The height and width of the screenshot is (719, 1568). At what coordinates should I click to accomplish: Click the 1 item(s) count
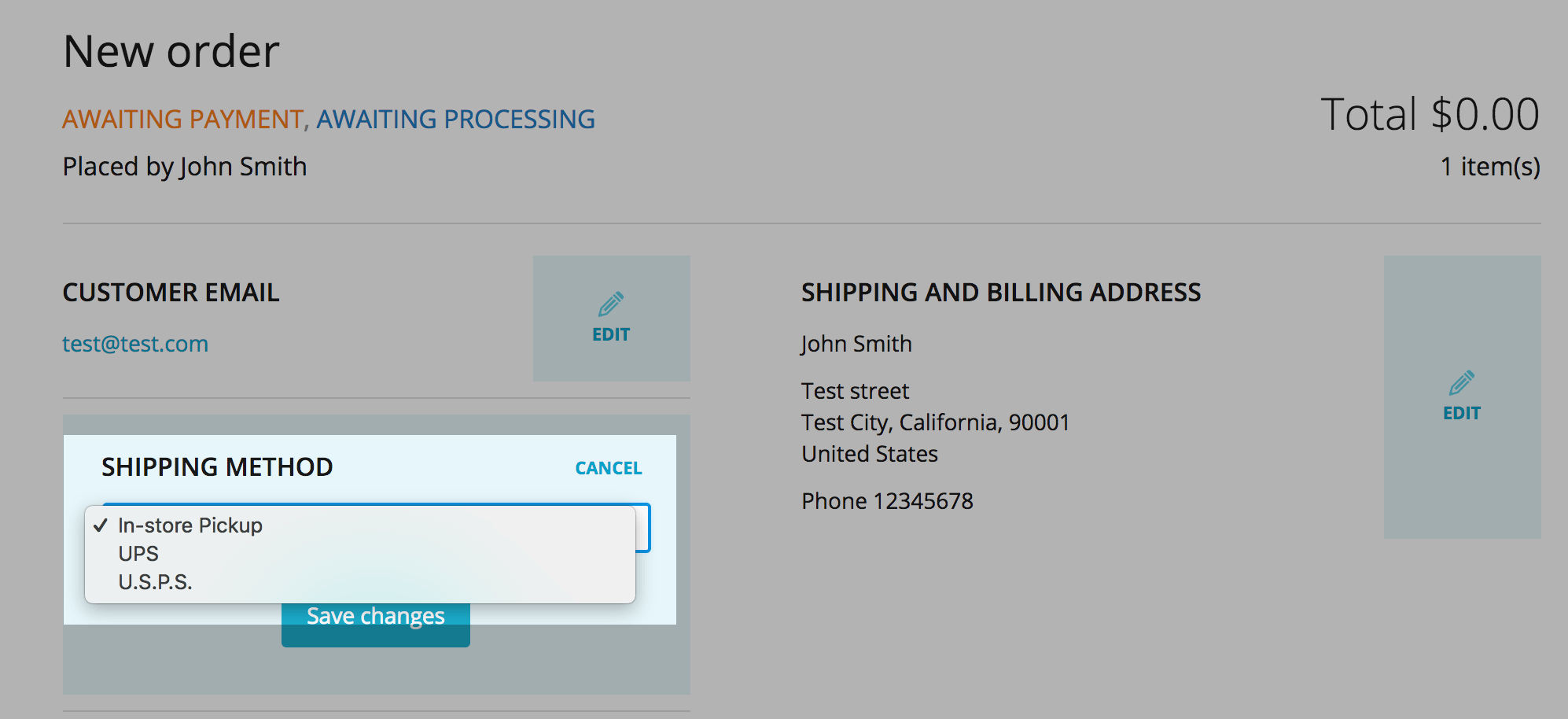pyautogui.click(x=1489, y=166)
